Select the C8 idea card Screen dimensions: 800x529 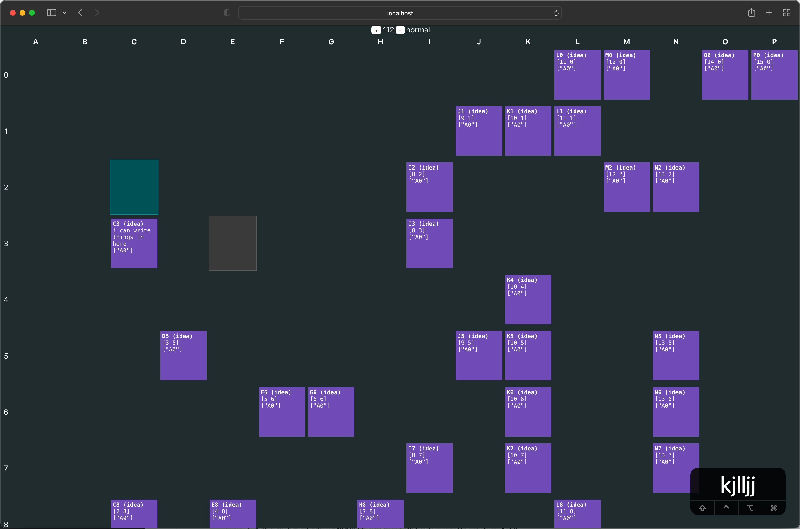coord(134,514)
